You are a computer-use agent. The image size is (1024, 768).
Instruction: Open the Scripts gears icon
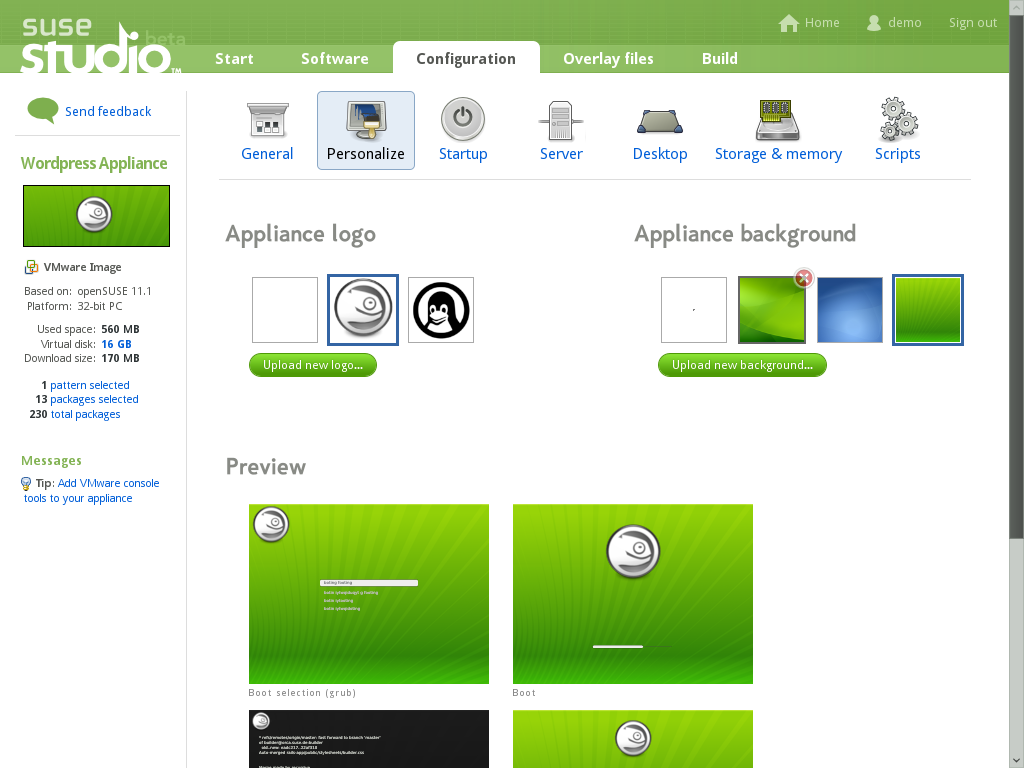point(897,120)
